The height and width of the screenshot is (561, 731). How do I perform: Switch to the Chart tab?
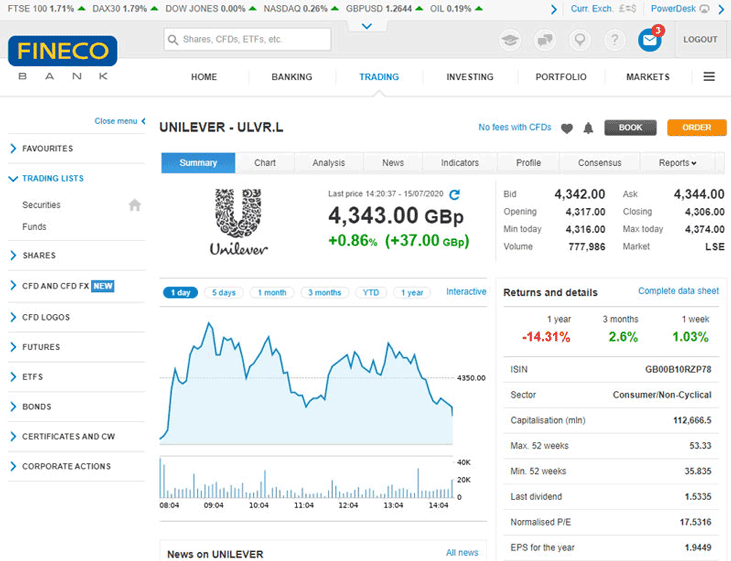265,163
